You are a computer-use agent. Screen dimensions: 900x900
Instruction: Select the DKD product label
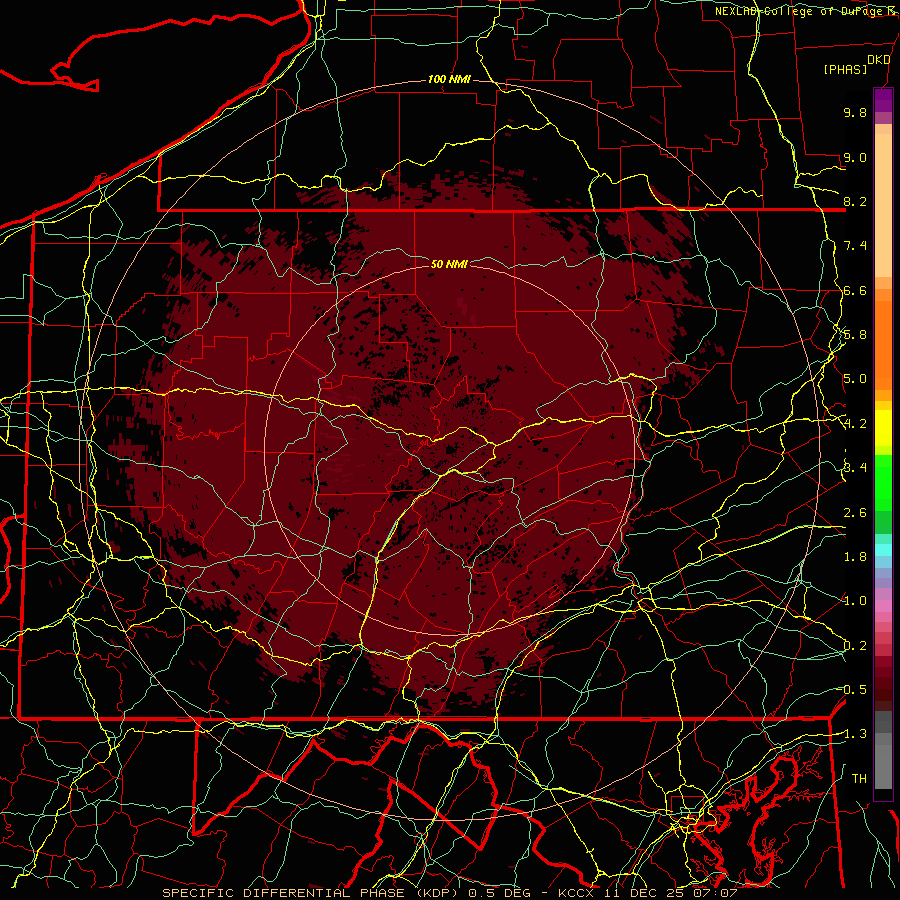point(879,60)
